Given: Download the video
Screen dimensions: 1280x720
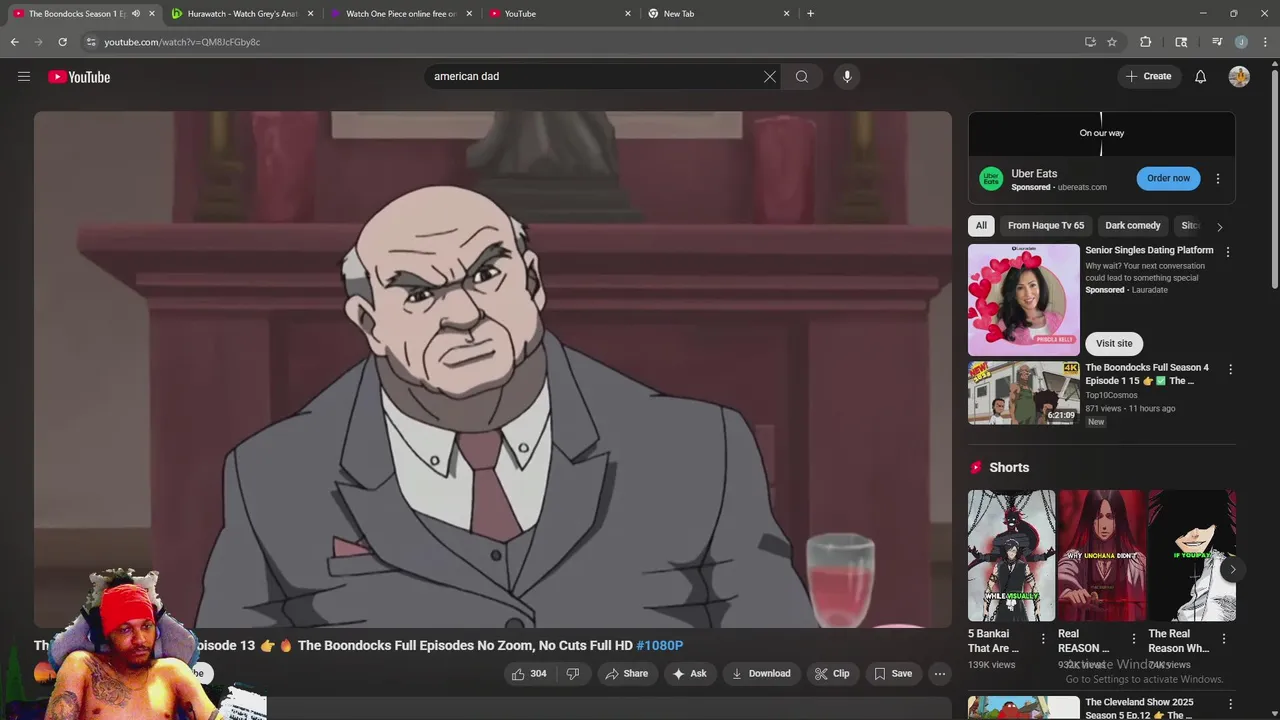Looking at the screenshot, I should 761,674.
